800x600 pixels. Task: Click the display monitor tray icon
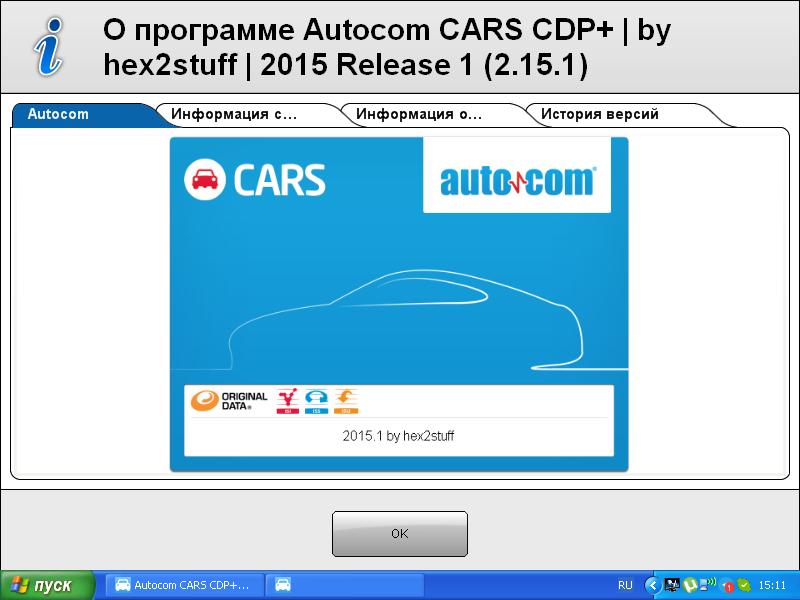click(x=672, y=585)
